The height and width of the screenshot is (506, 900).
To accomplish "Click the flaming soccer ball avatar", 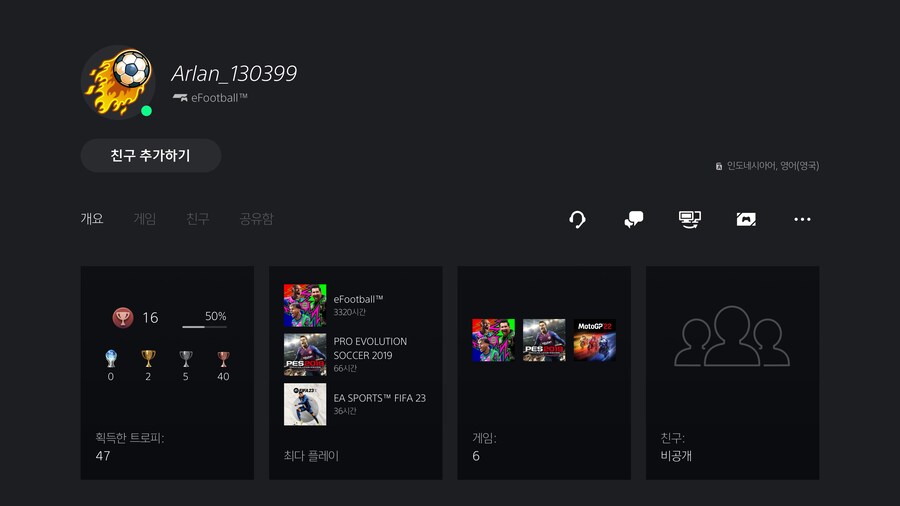I will (x=118, y=81).
